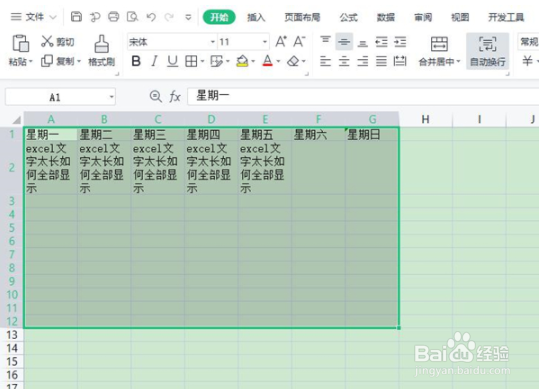Click the formula bar containing 星期一
The image size is (540, 389).
[x=363, y=96]
